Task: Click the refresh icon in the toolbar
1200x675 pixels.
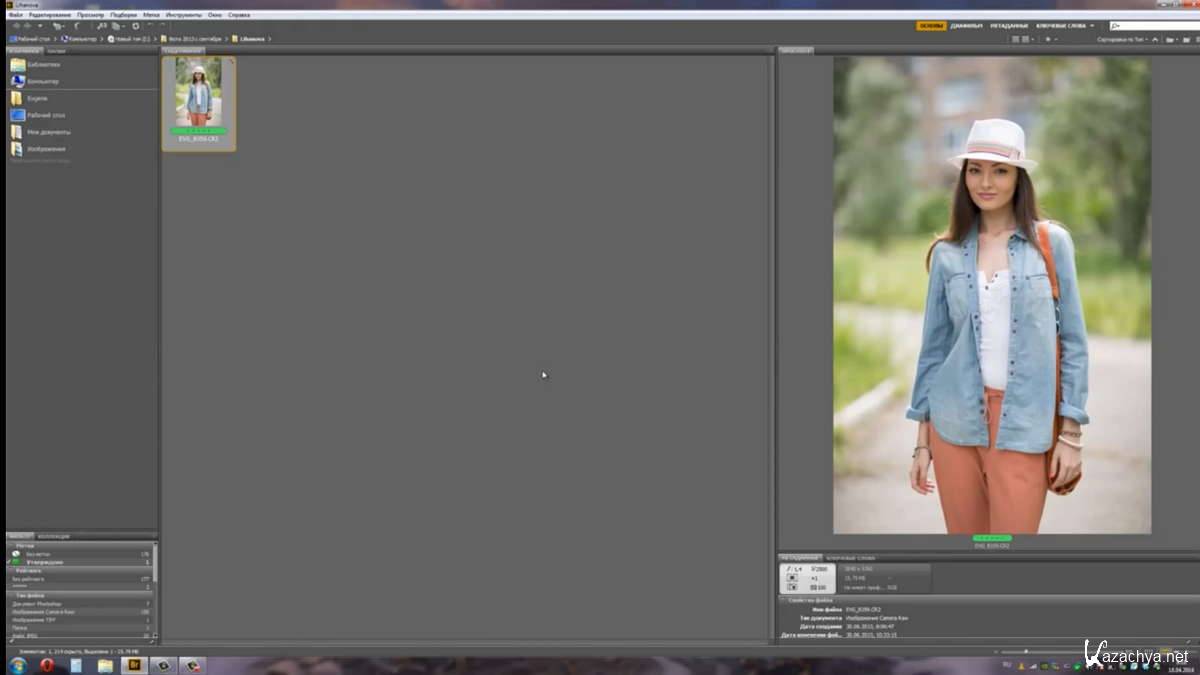Action: coord(135,26)
